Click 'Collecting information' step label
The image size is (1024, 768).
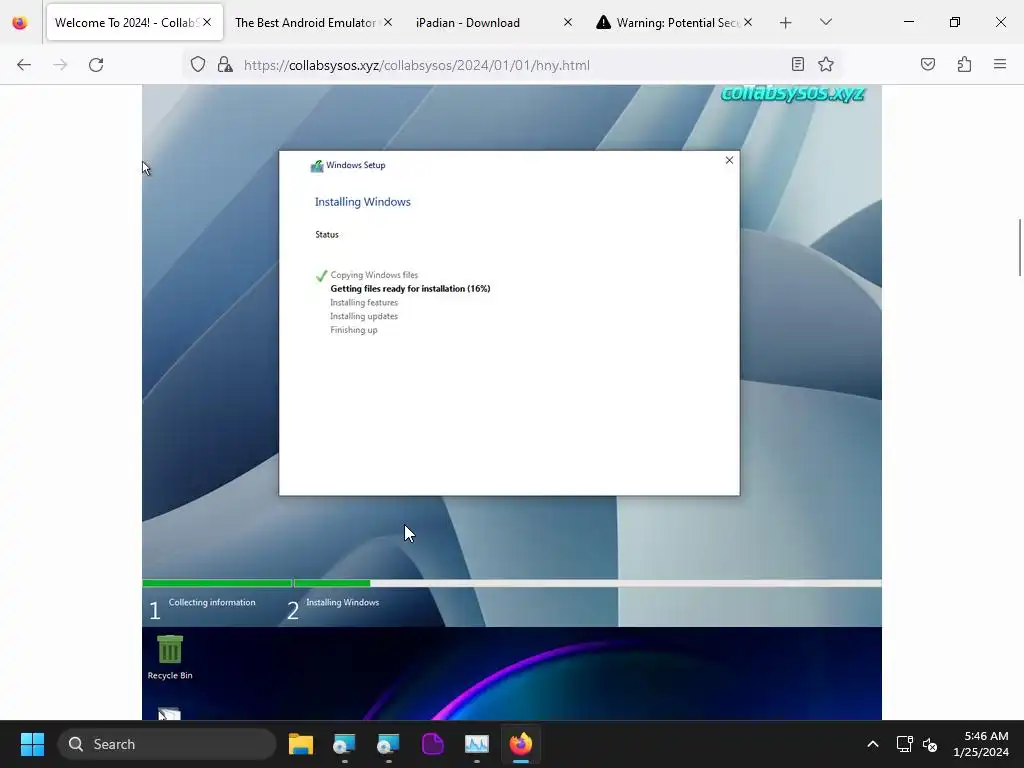click(212, 602)
